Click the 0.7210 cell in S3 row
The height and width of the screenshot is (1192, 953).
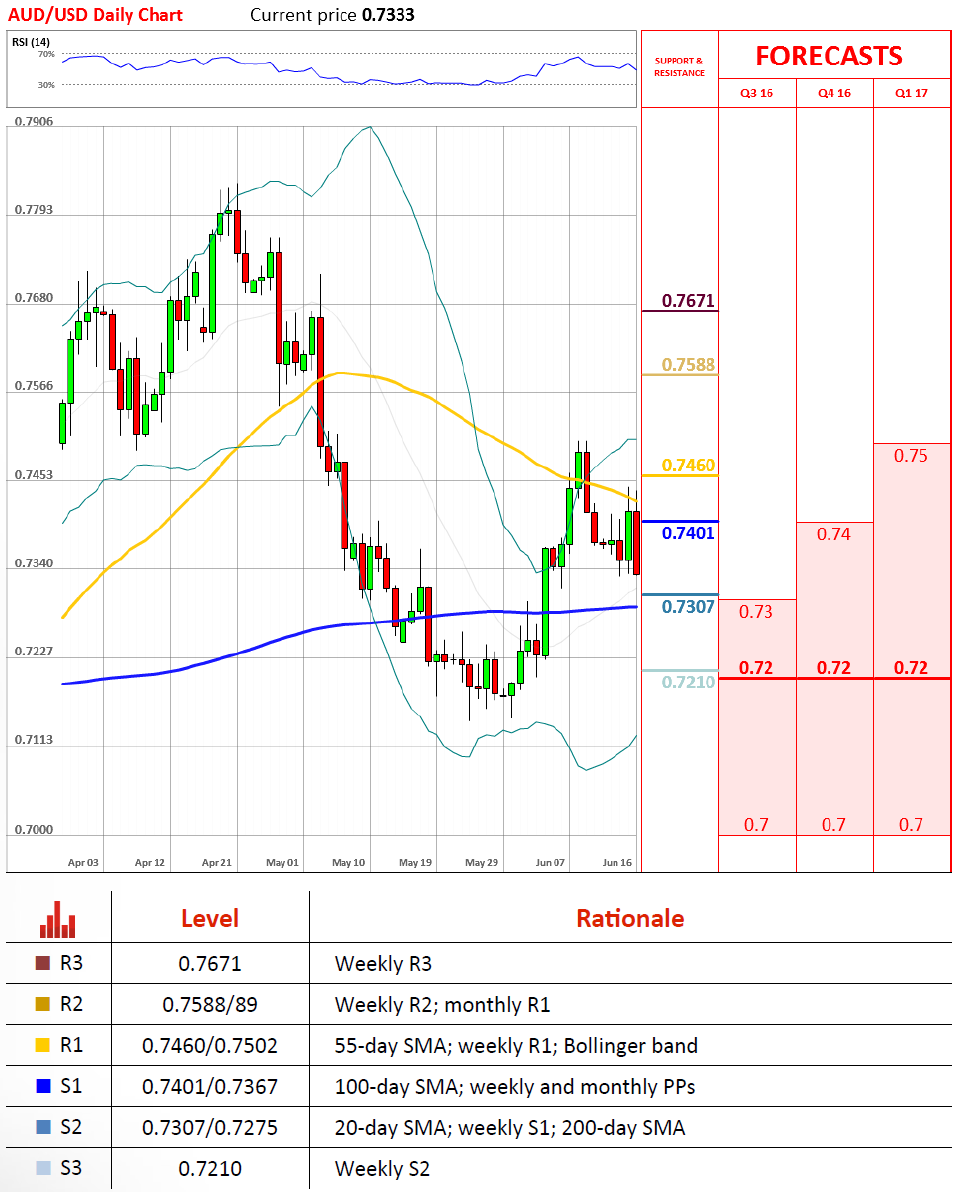210,1169
